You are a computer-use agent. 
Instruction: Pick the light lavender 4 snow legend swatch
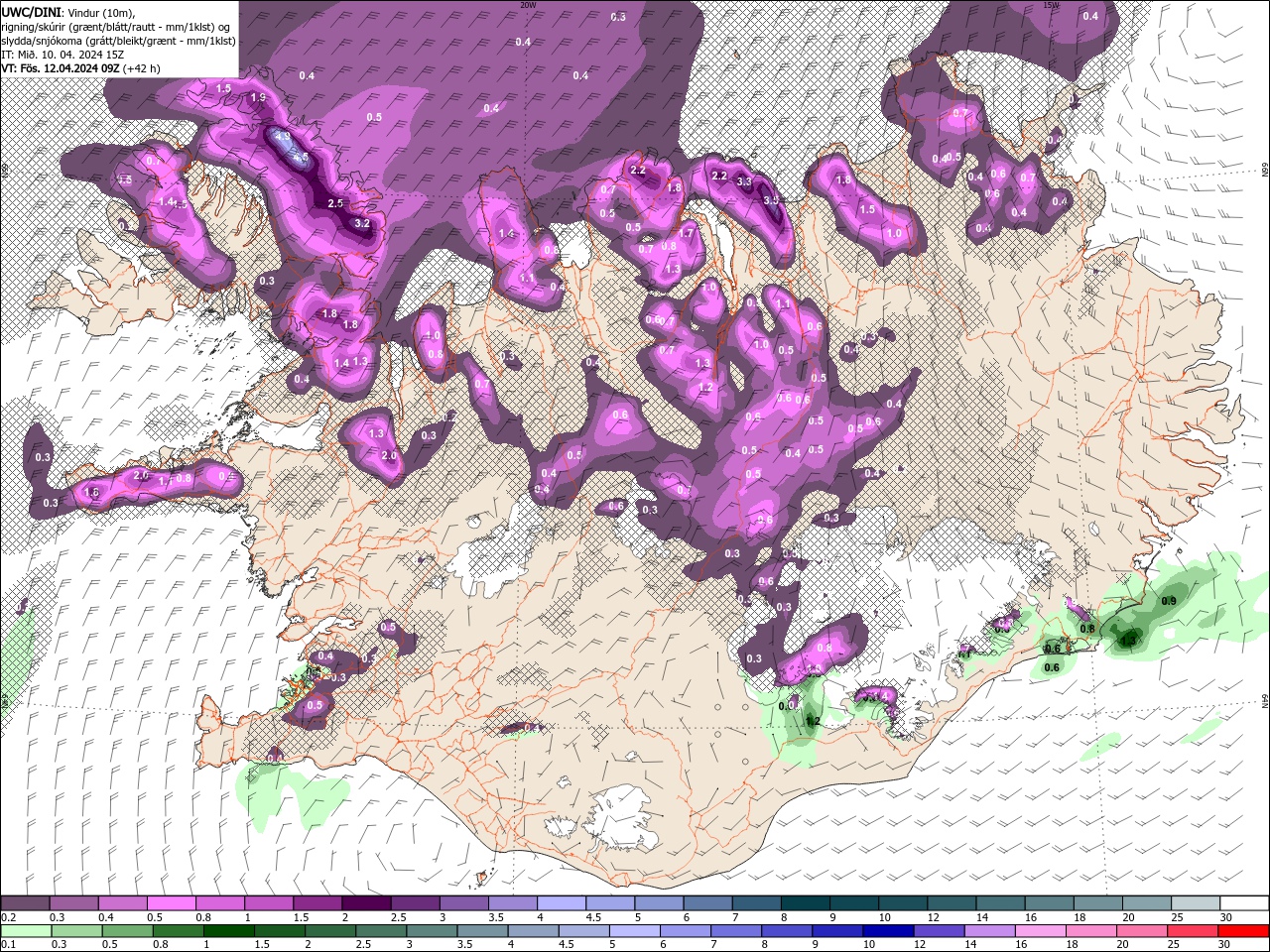(561, 903)
